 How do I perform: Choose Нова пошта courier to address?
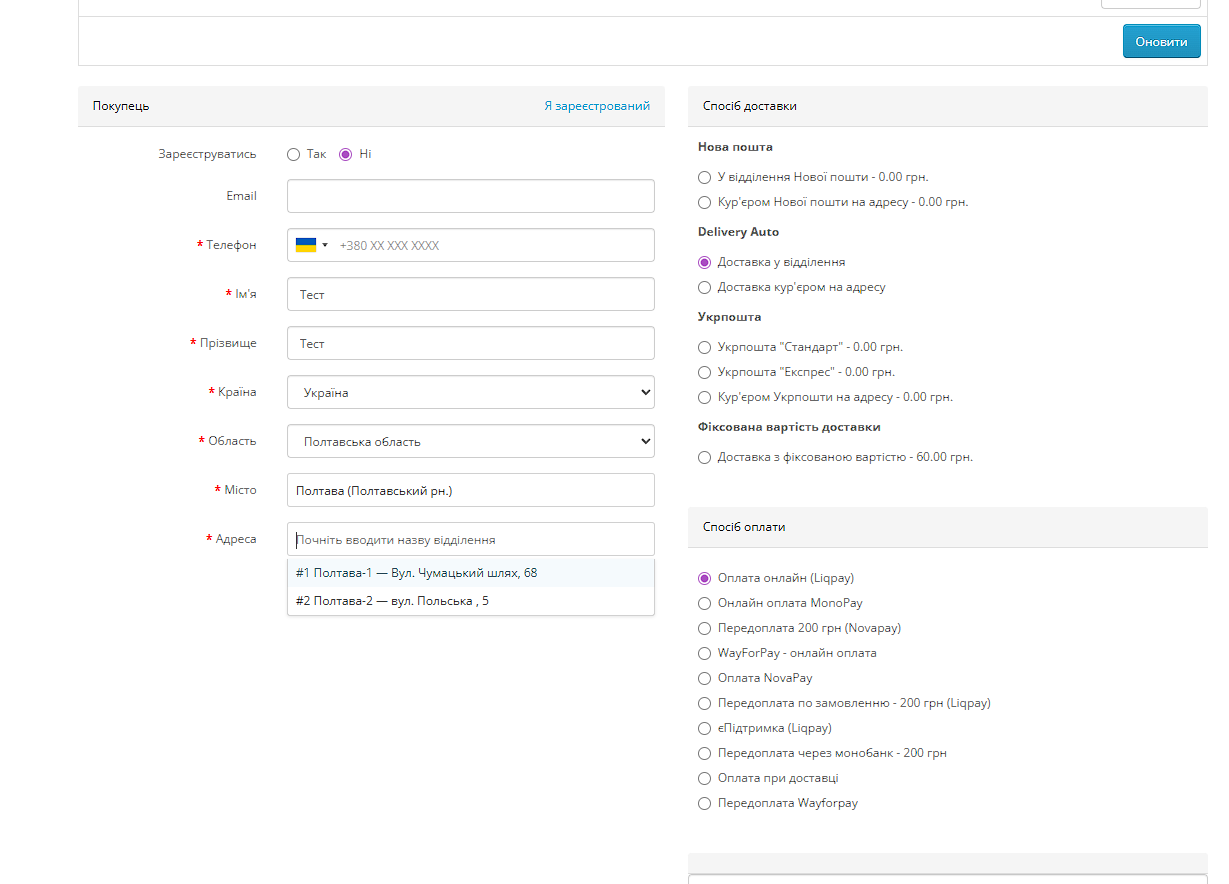point(705,202)
